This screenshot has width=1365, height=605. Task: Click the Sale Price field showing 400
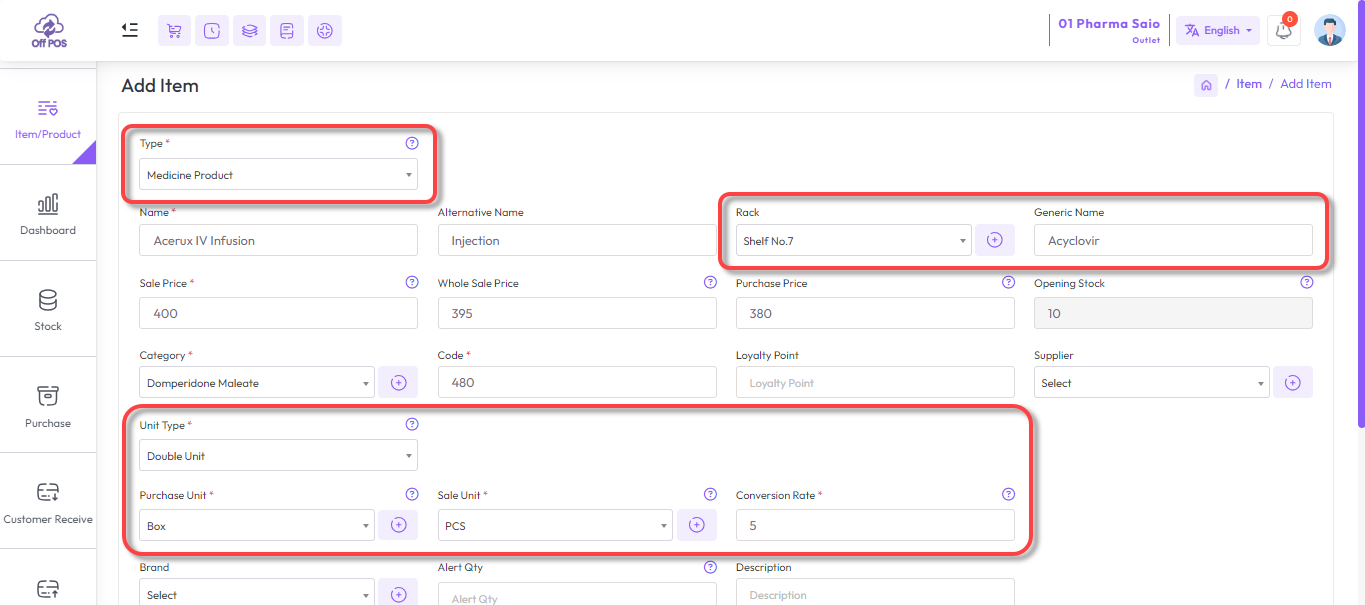click(x=279, y=313)
